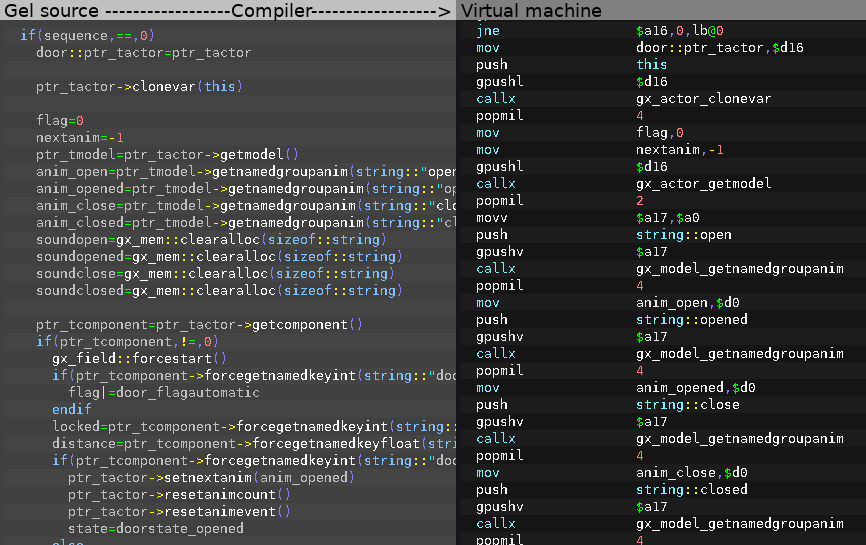Click the 'ptr_tactor->resetanimcount()' line
This screenshot has height=545, width=866.
click(x=179, y=495)
